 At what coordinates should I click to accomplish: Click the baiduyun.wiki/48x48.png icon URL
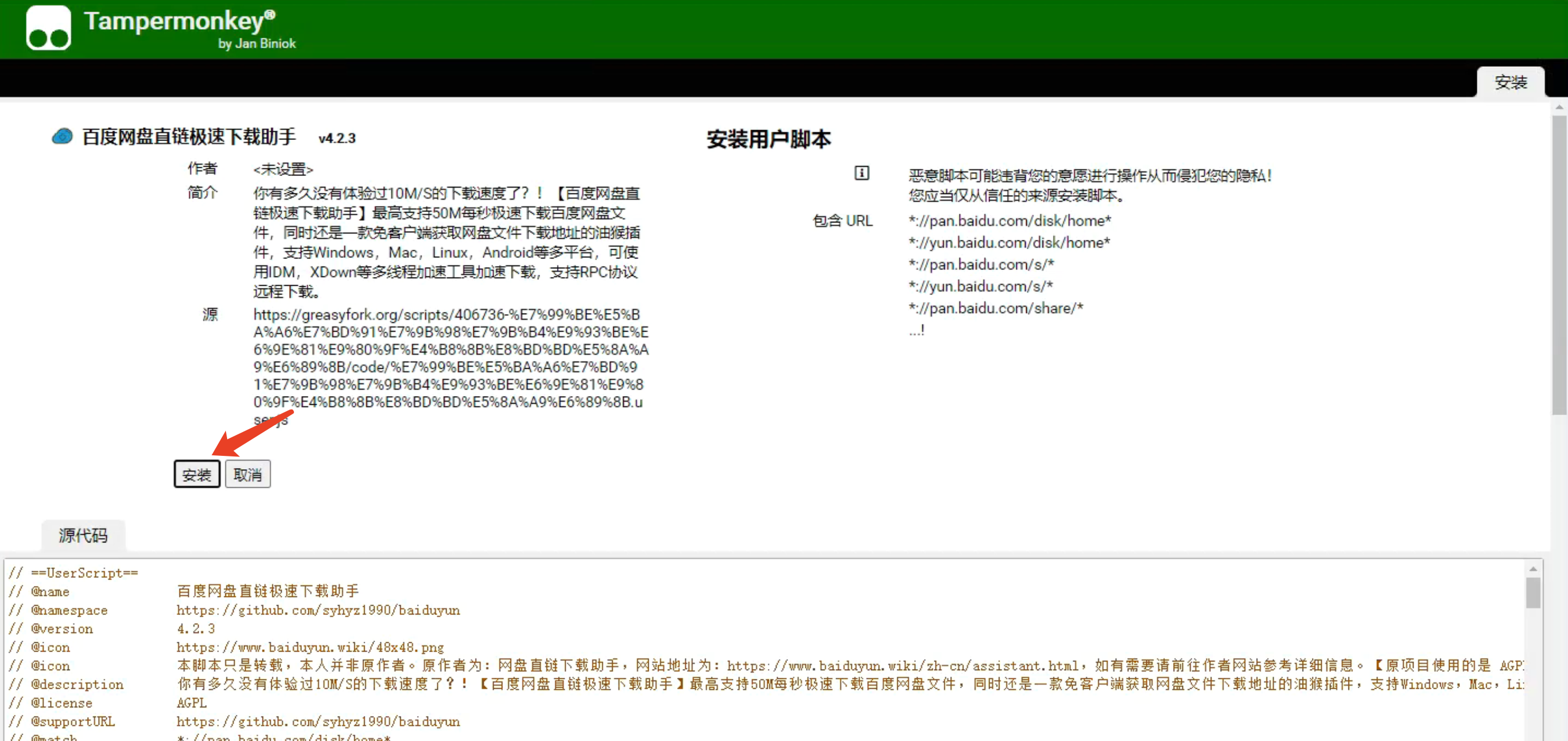point(311,648)
